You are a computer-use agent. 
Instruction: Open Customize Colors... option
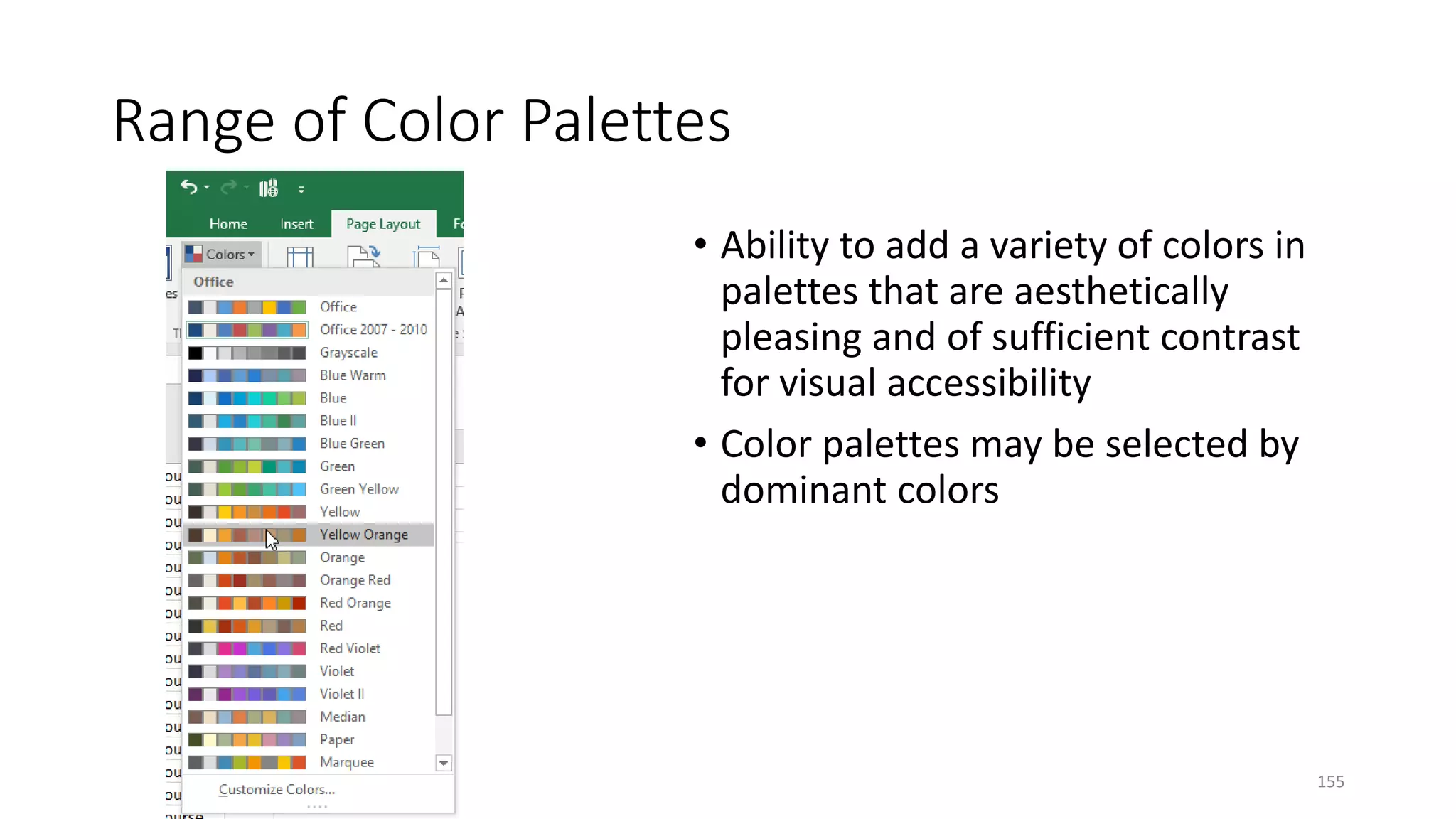tap(277, 789)
